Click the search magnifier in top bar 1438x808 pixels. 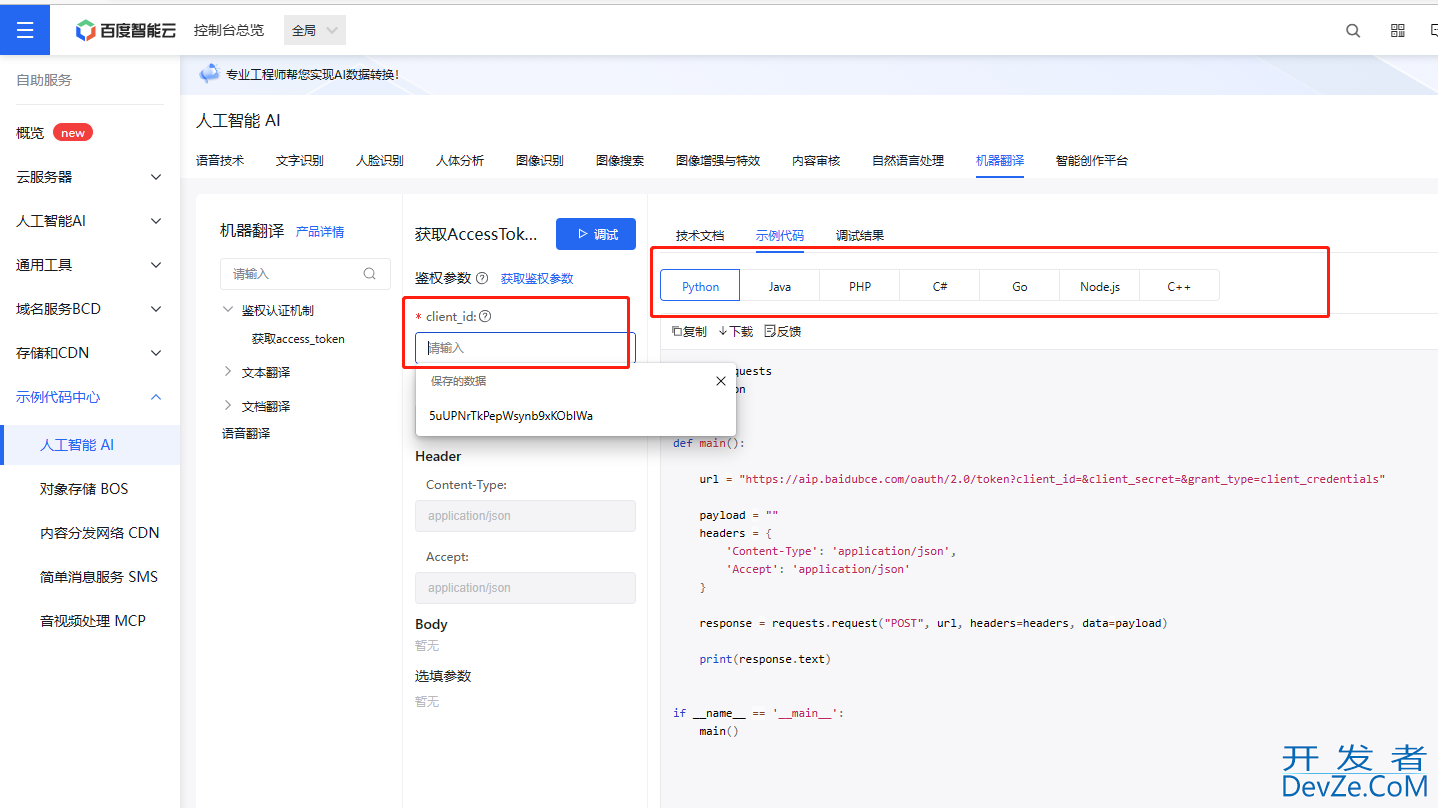tap(1353, 31)
